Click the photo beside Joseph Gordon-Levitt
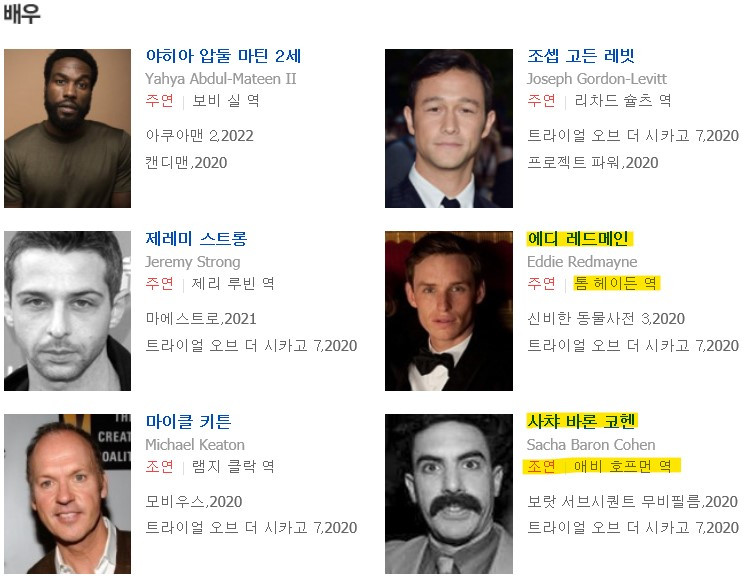 449,128
